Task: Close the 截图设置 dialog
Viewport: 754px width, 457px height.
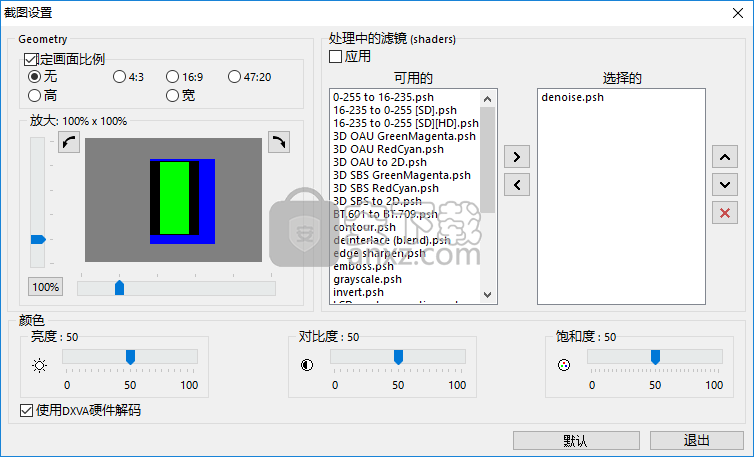Action: (x=738, y=13)
